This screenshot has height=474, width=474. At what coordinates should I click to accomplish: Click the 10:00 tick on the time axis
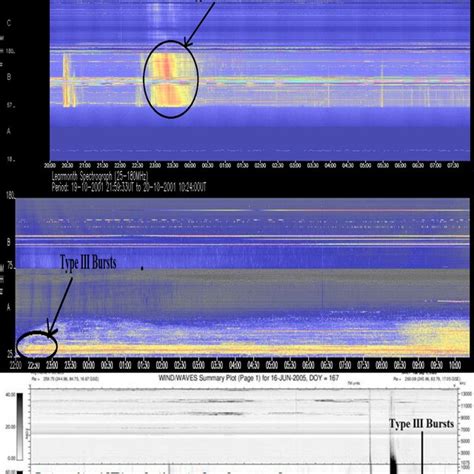(x=455, y=365)
